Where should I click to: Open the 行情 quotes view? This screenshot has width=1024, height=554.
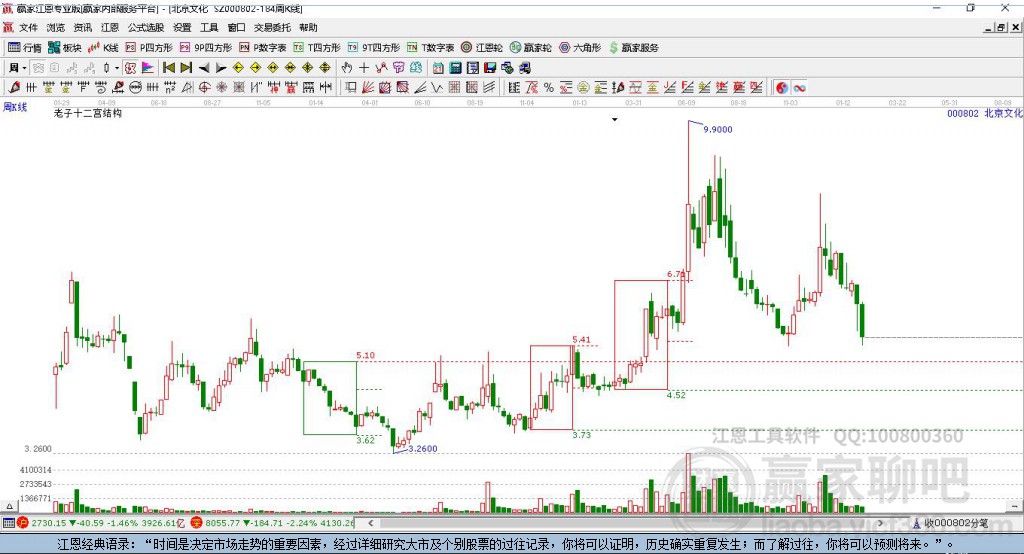[x=24, y=48]
